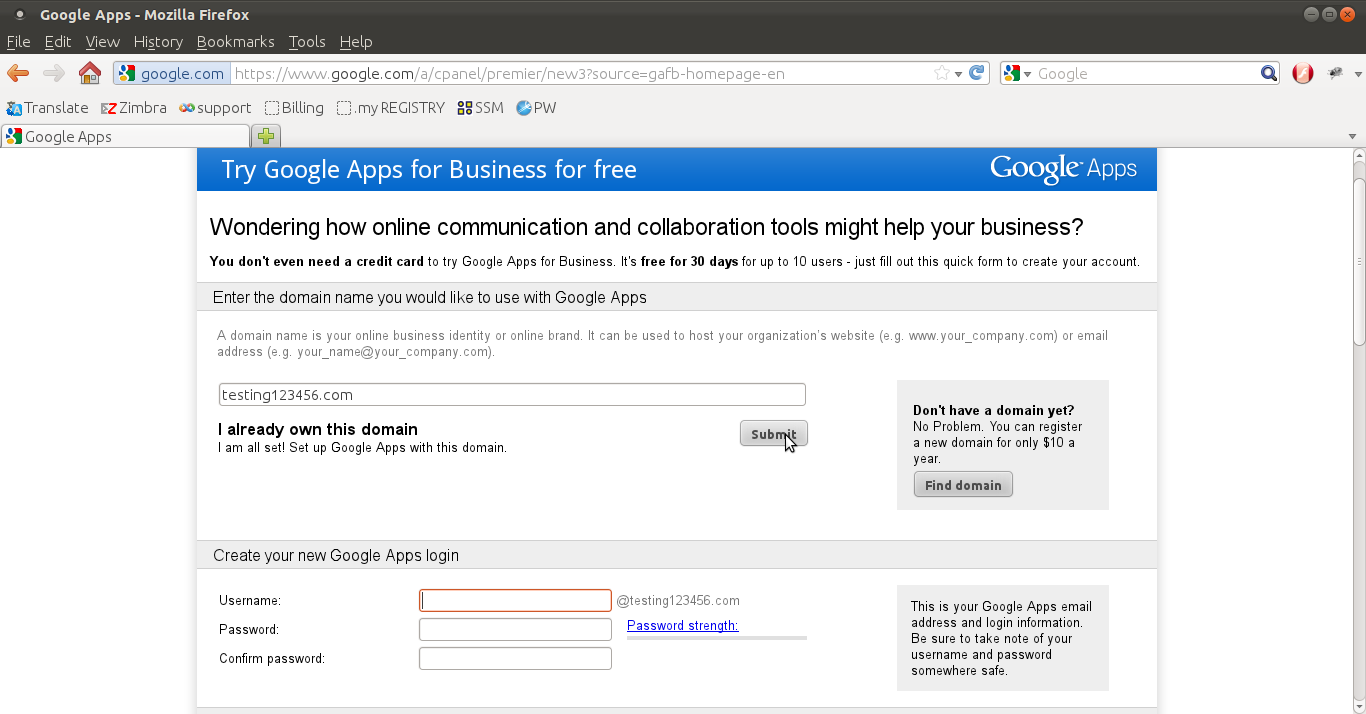Open the Billing bookmark
The width and height of the screenshot is (1366, 714).
coord(294,108)
